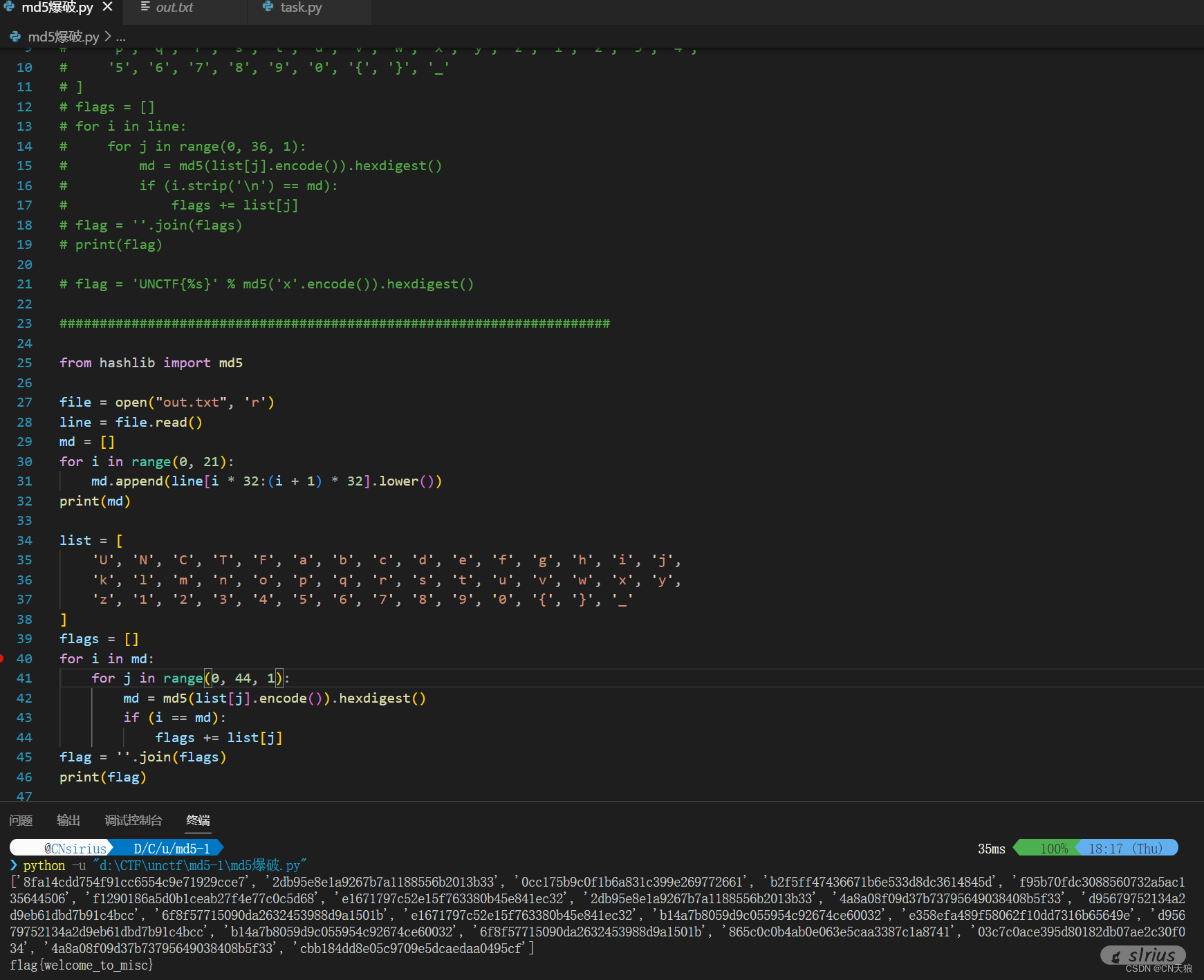Click the Python icon on md5爆破.py tab
Image resolution: width=1204 pixels, height=980 pixels.
(9, 7)
